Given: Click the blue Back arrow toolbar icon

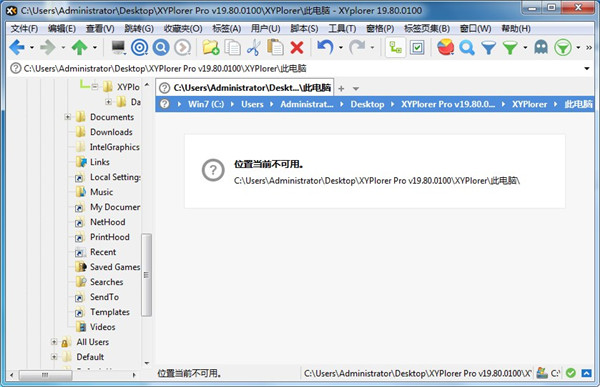Looking at the screenshot, I should pyautogui.click(x=16, y=47).
